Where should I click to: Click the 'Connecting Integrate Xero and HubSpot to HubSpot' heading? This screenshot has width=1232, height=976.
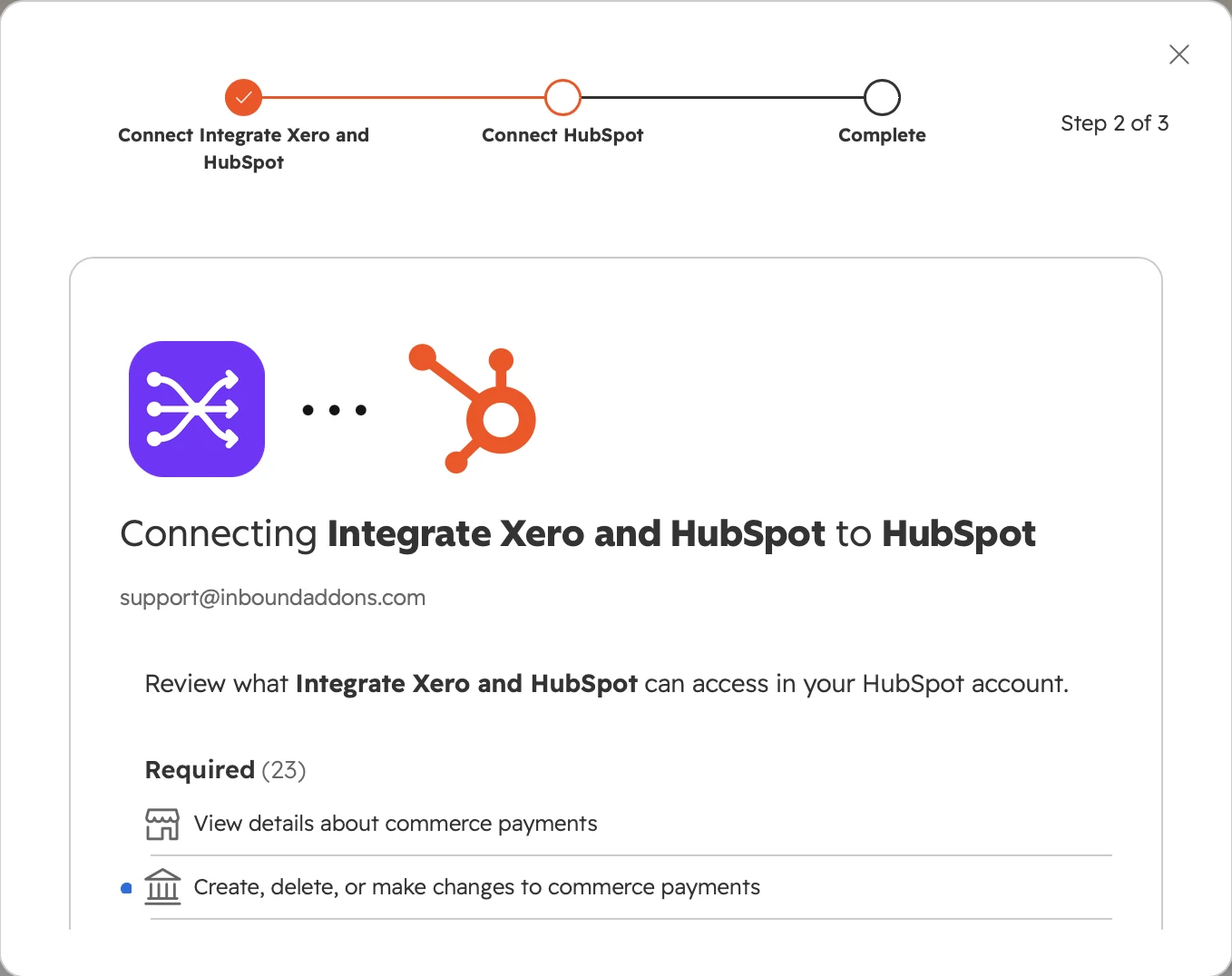(x=578, y=534)
